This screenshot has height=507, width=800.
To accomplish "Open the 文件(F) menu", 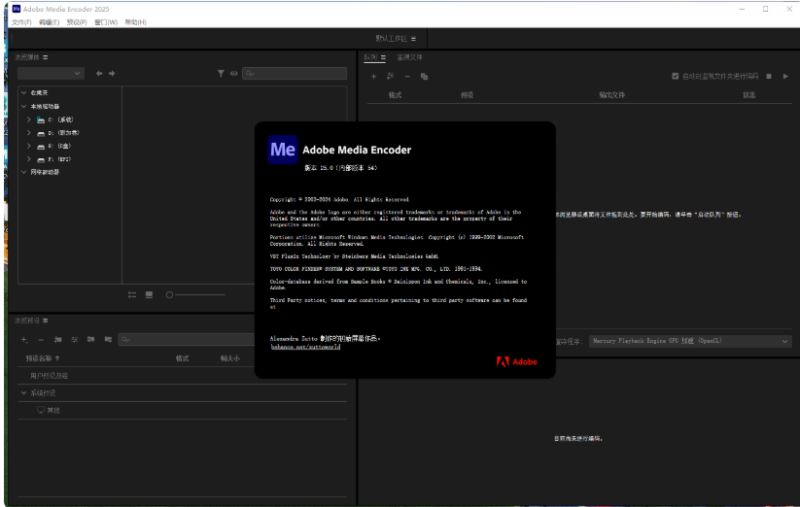I will (x=22, y=22).
